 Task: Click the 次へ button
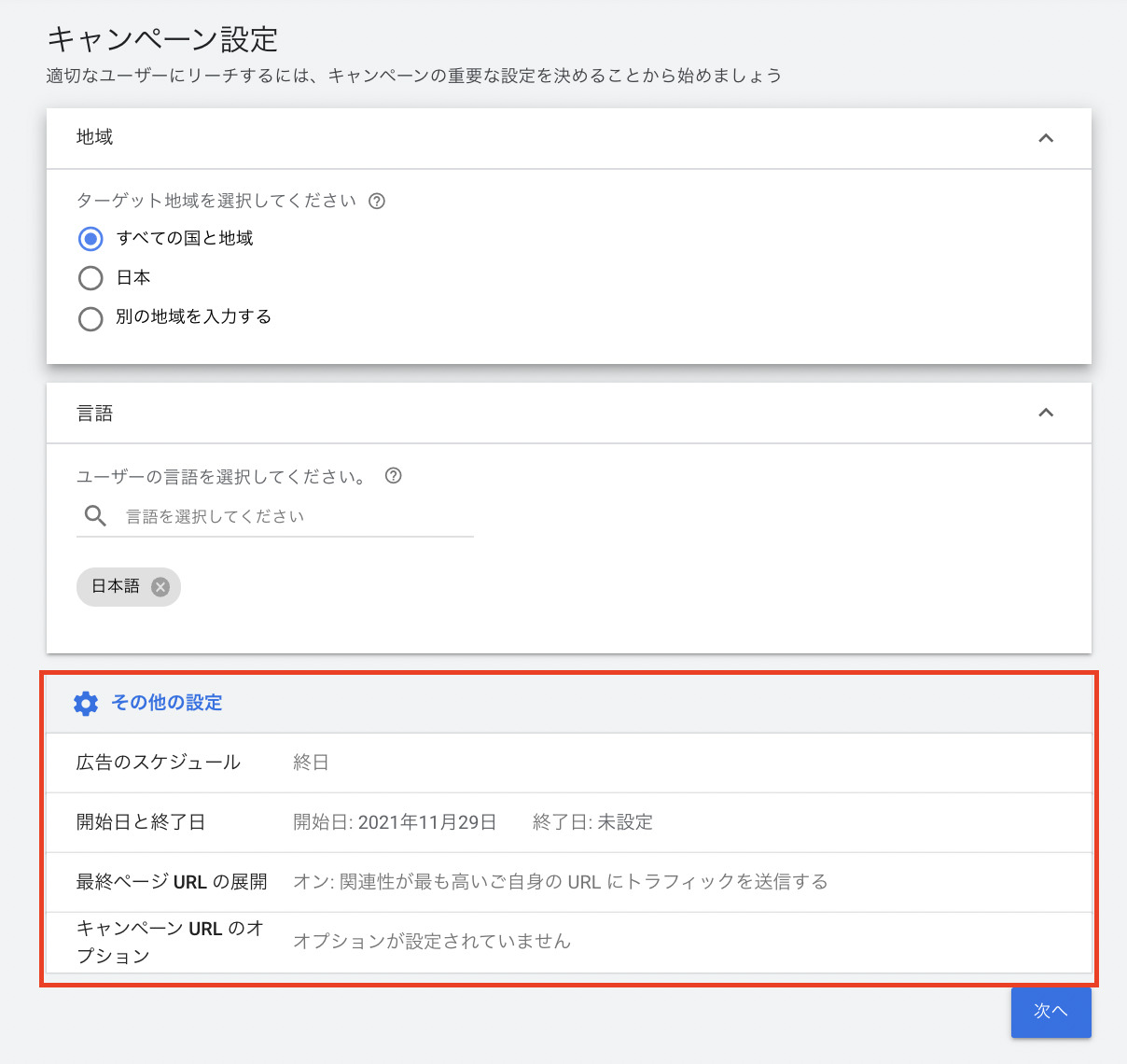(1050, 1012)
